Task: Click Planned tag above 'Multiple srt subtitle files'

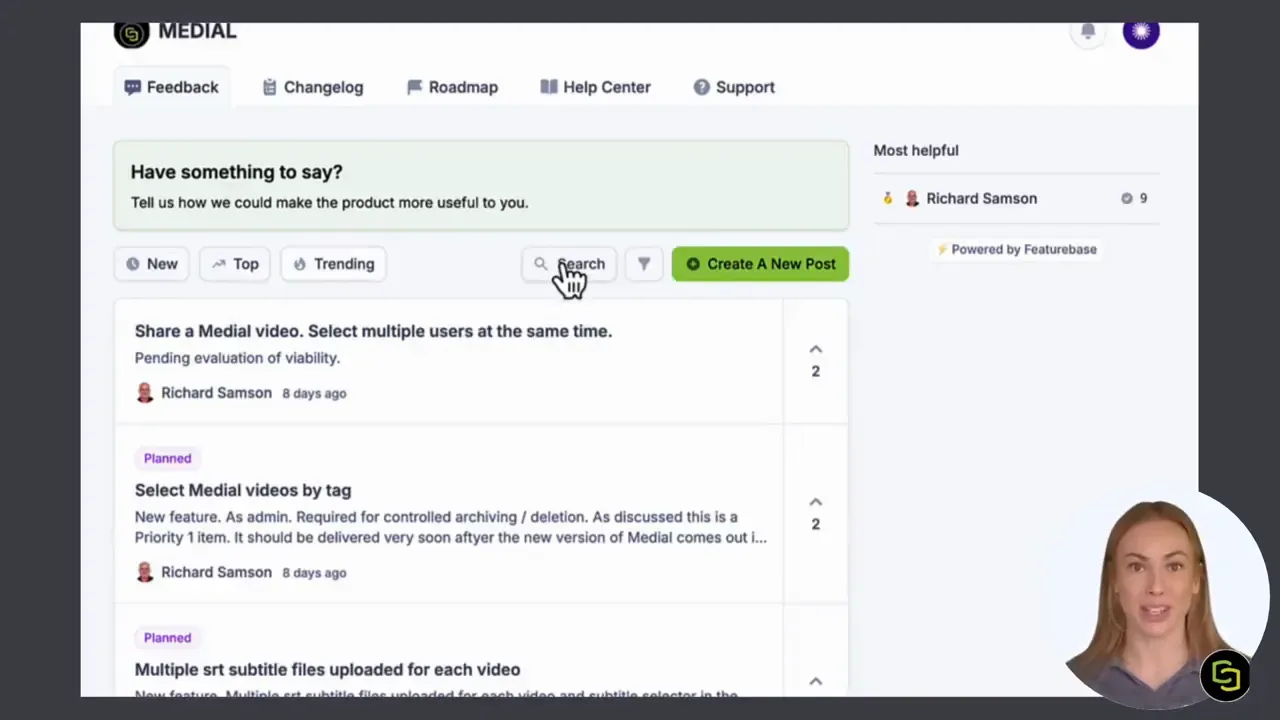Action: (167, 637)
